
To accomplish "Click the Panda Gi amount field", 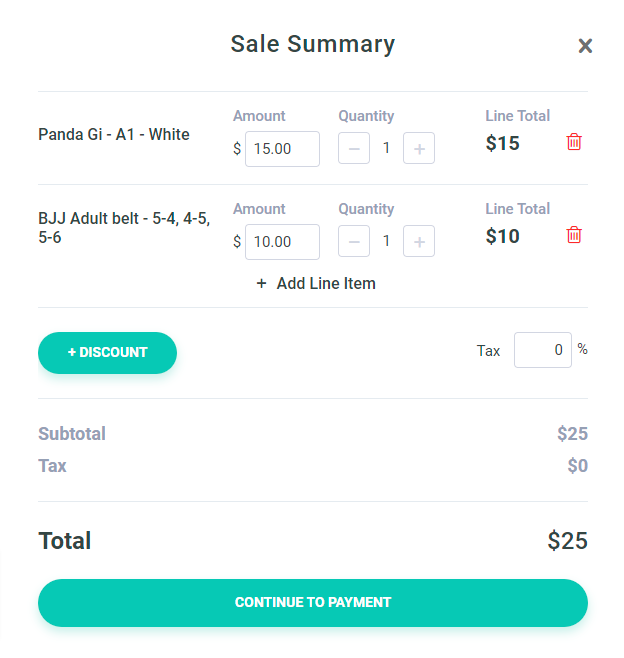I will click(282, 149).
